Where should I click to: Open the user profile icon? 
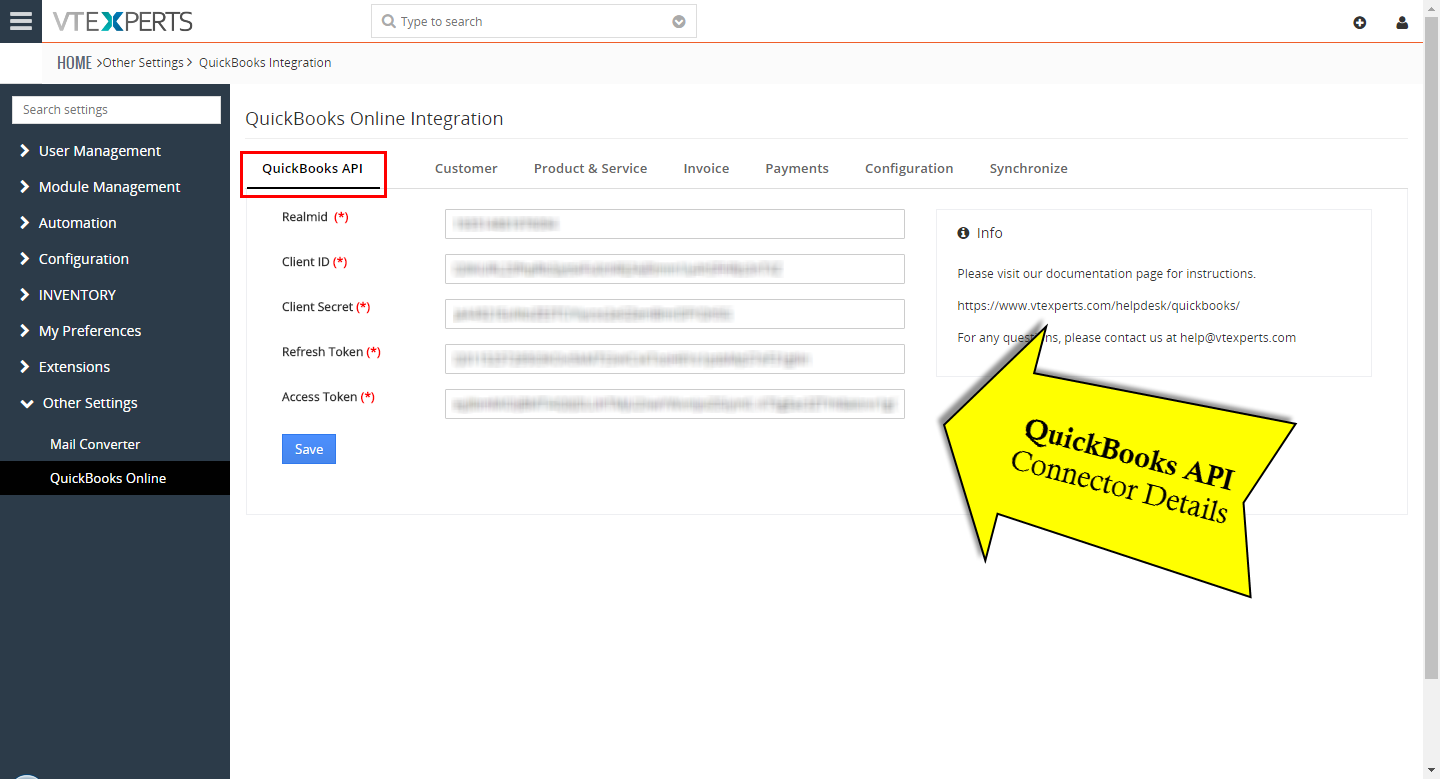(1402, 22)
